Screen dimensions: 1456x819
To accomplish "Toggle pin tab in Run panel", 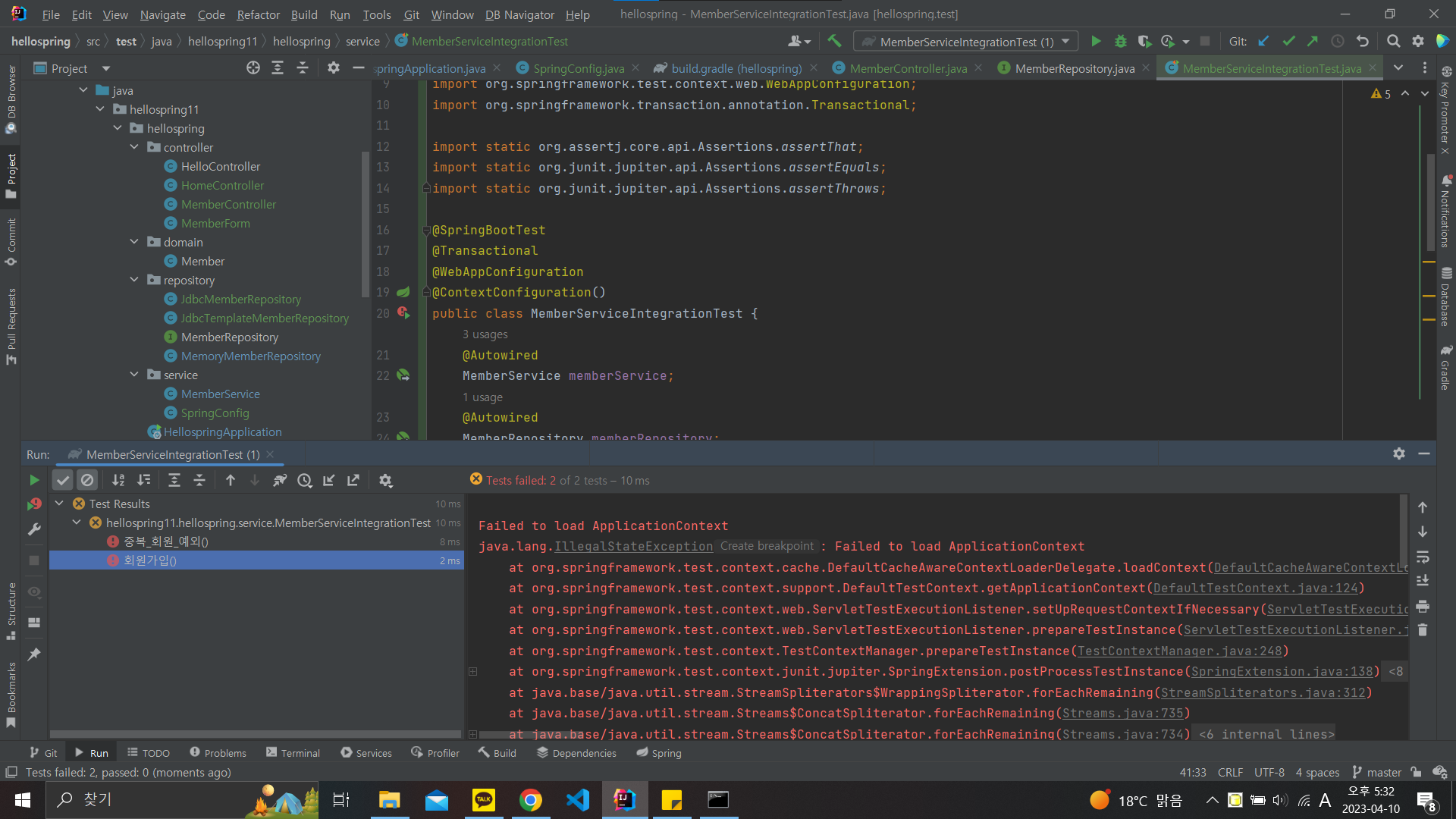I will point(34,654).
